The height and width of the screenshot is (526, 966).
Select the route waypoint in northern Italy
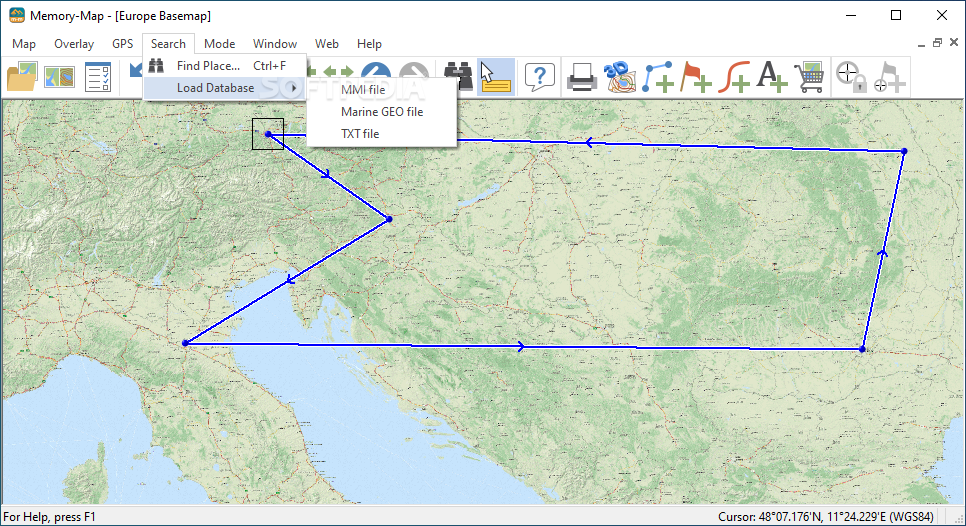[x=185, y=343]
